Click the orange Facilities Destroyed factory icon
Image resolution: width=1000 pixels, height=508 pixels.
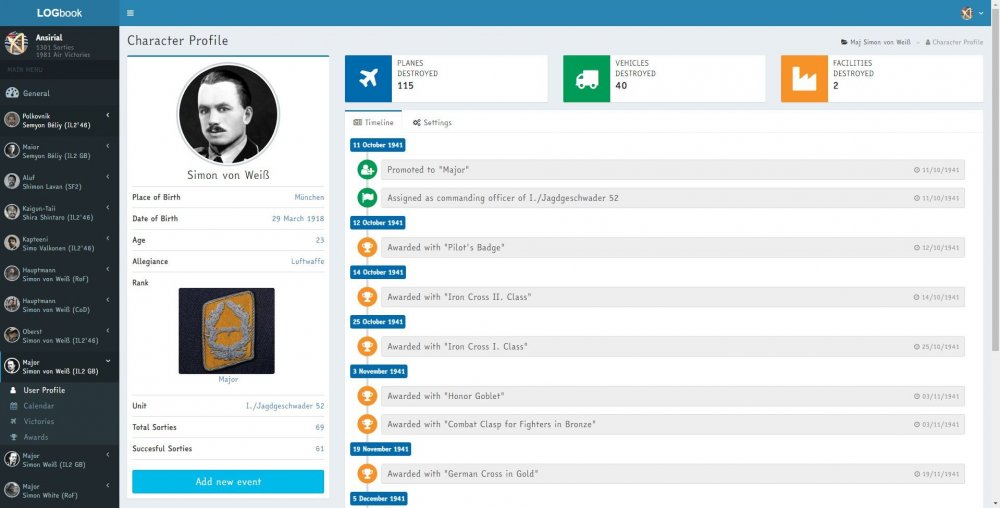coord(804,78)
